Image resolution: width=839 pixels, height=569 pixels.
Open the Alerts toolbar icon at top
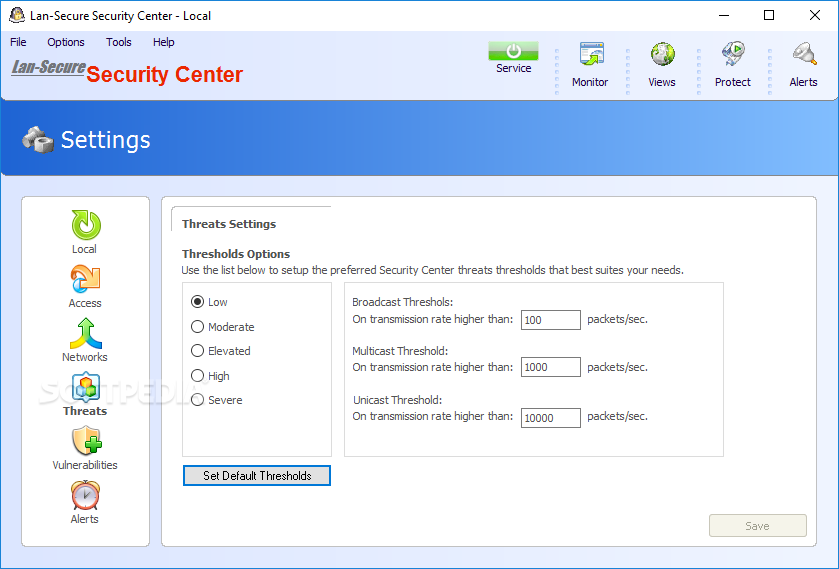click(804, 54)
